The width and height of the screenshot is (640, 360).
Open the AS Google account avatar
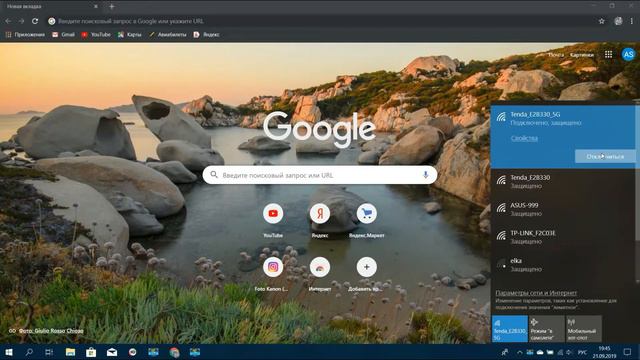[628, 54]
